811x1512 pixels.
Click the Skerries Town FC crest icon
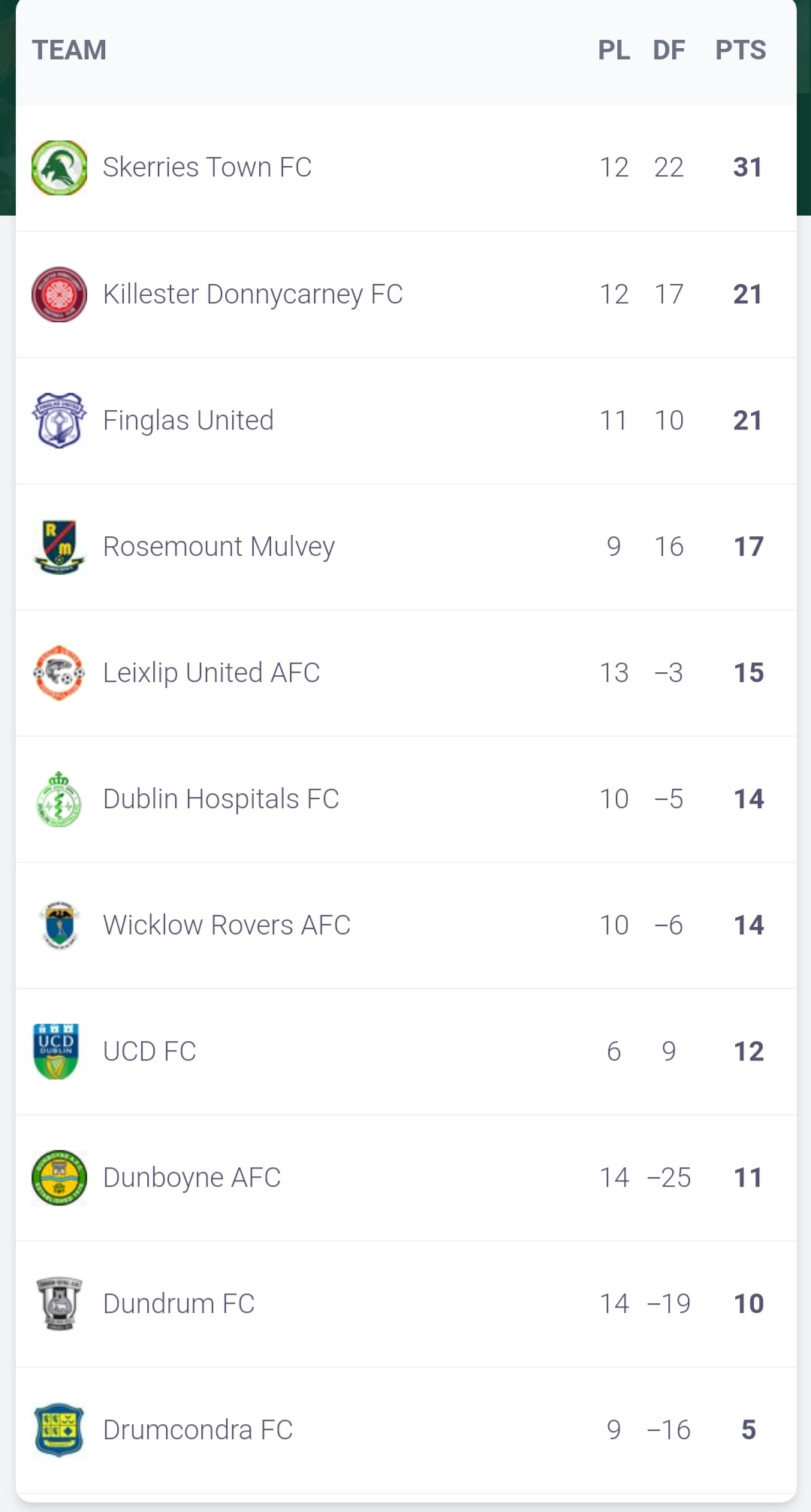59,167
